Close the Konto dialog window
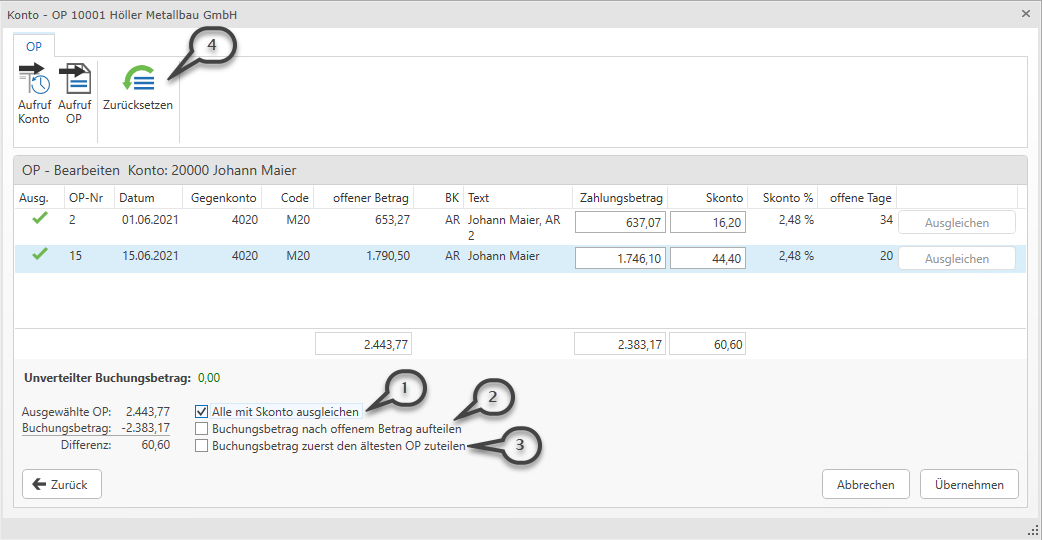 1026,14
